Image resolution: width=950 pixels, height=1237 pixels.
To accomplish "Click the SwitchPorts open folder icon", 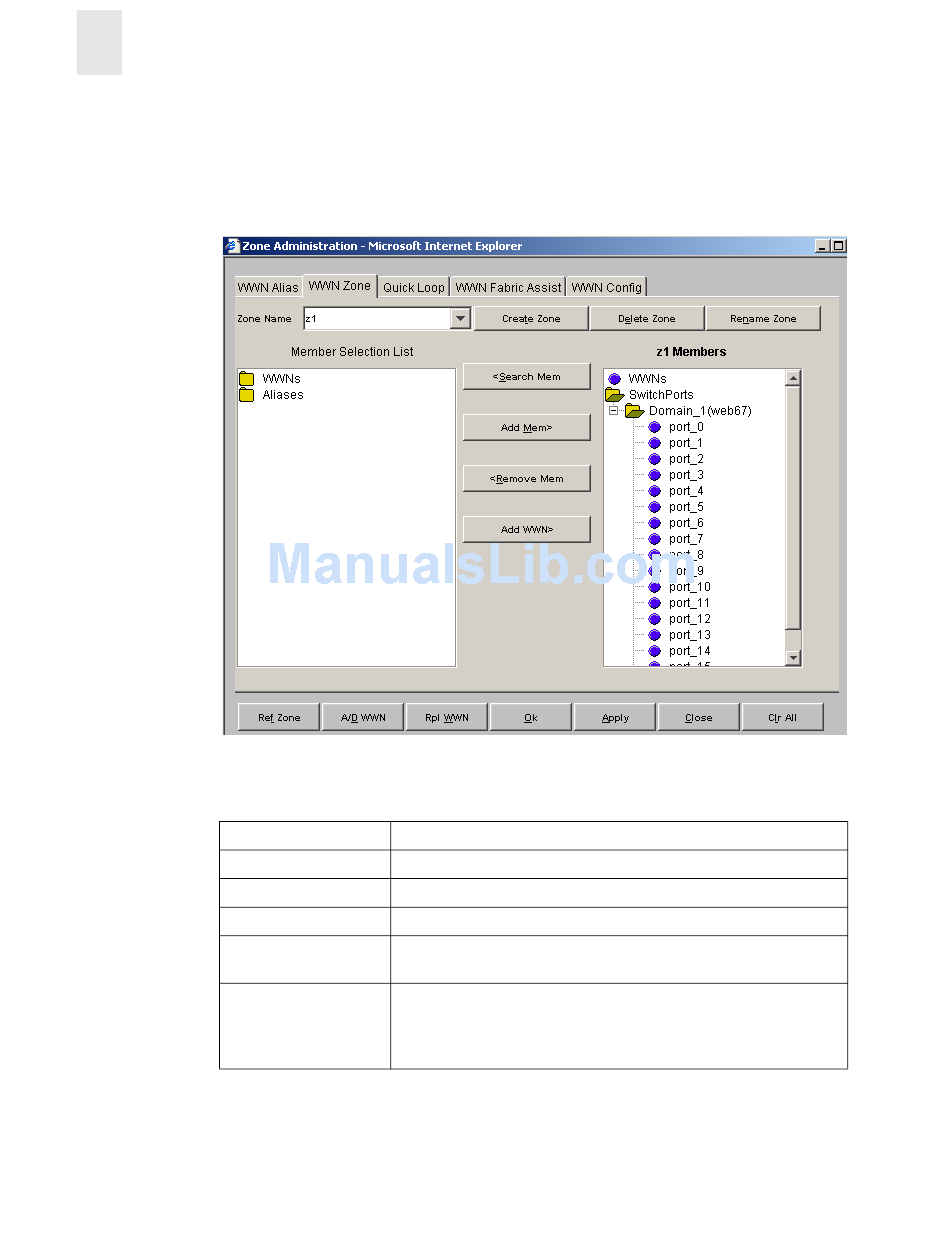I will (x=615, y=395).
